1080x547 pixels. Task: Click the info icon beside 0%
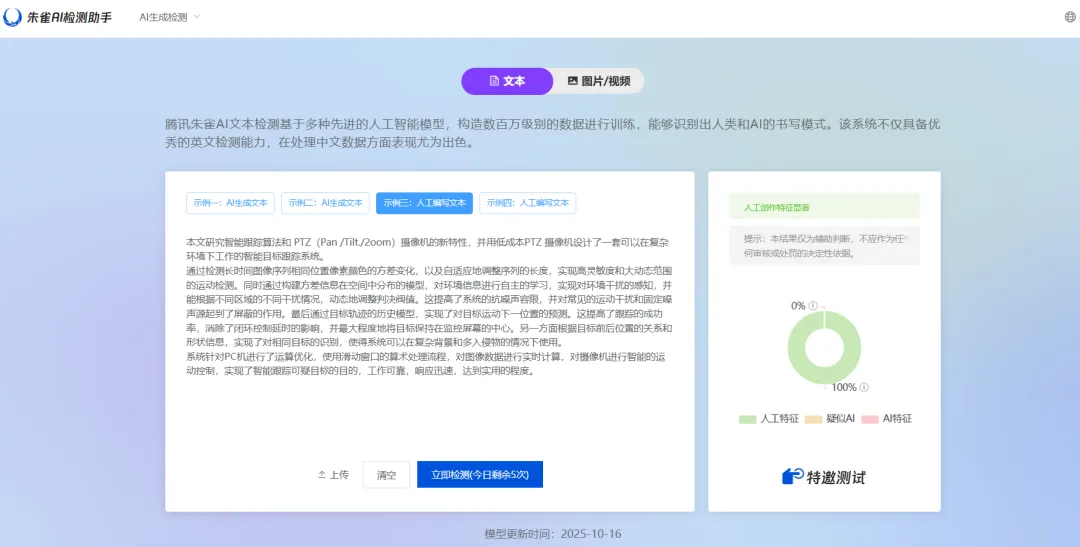813,305
